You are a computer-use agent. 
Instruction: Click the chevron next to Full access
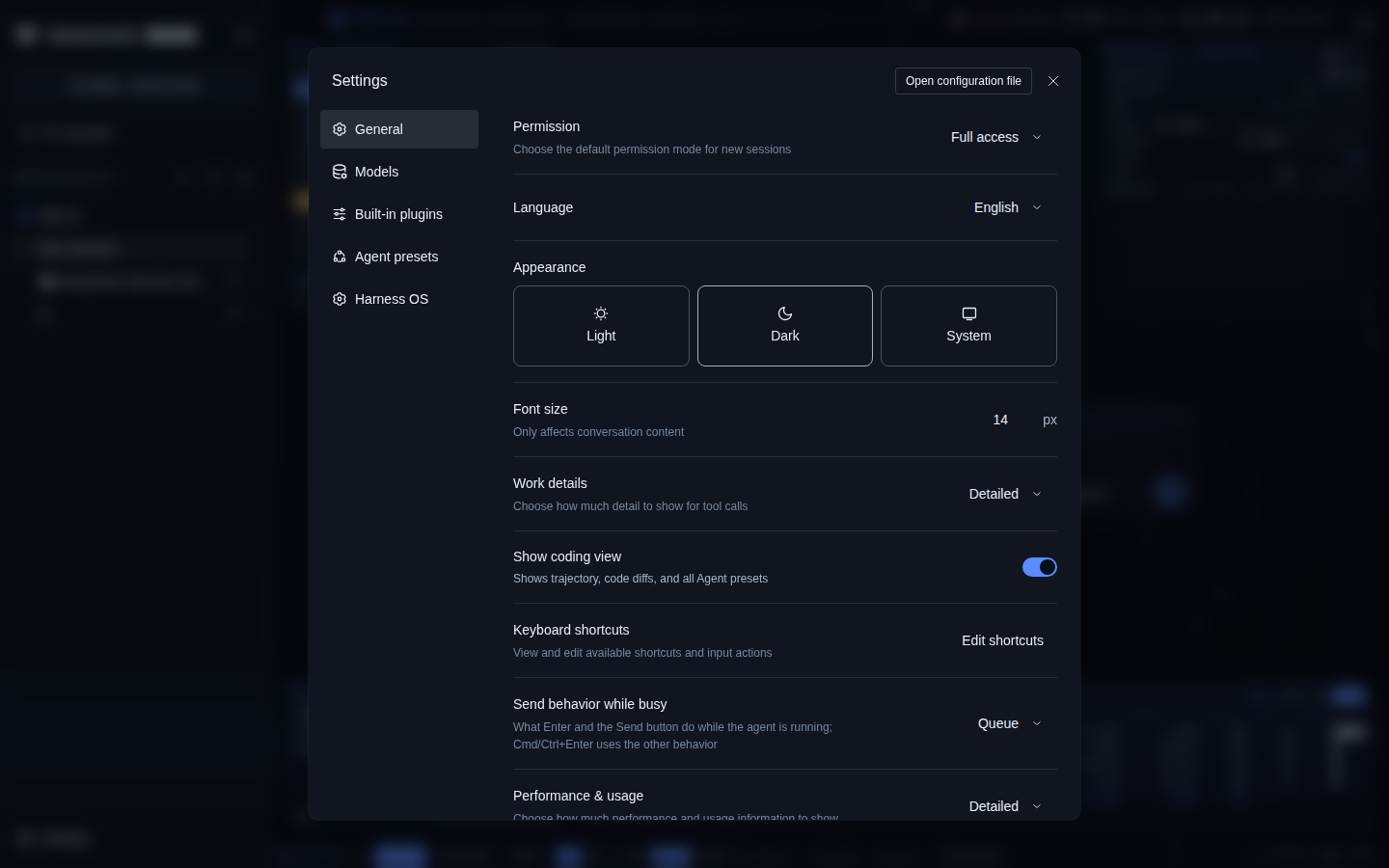click(x=1037, y=137)
